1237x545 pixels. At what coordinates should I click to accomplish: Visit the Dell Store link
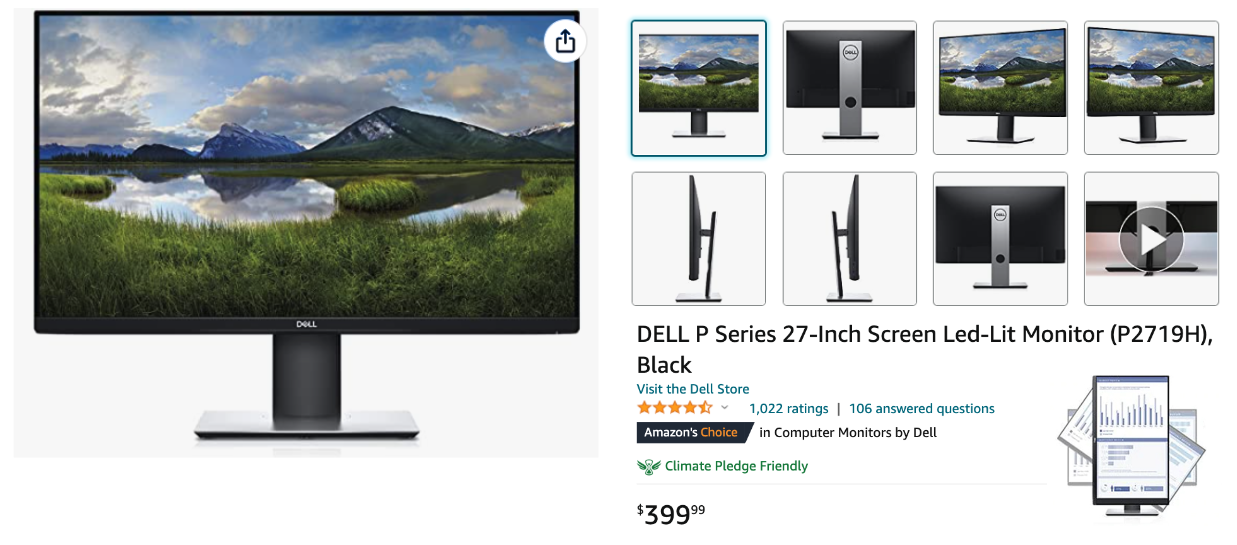[x=693, y=389]
